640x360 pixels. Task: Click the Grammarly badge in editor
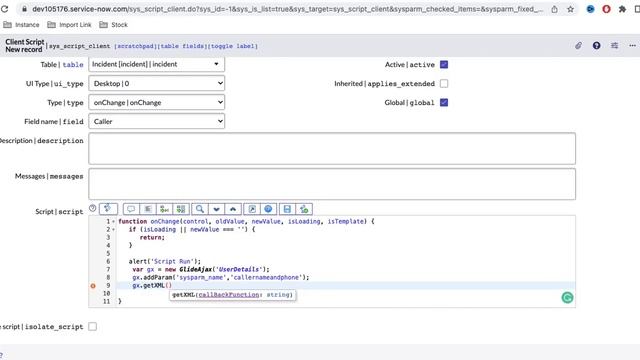(567, 298)
